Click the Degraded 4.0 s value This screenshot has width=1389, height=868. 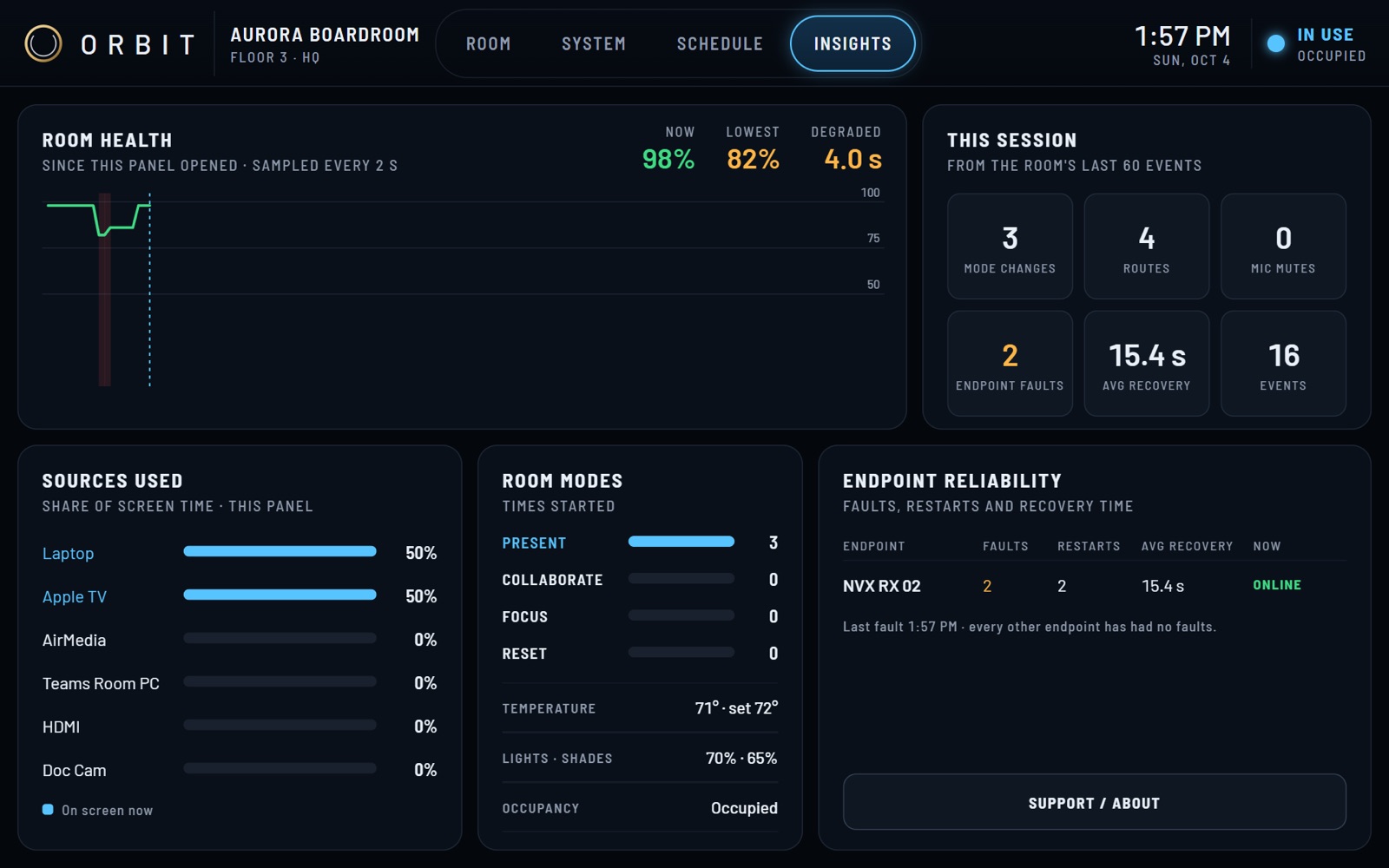tap(852, 159)
